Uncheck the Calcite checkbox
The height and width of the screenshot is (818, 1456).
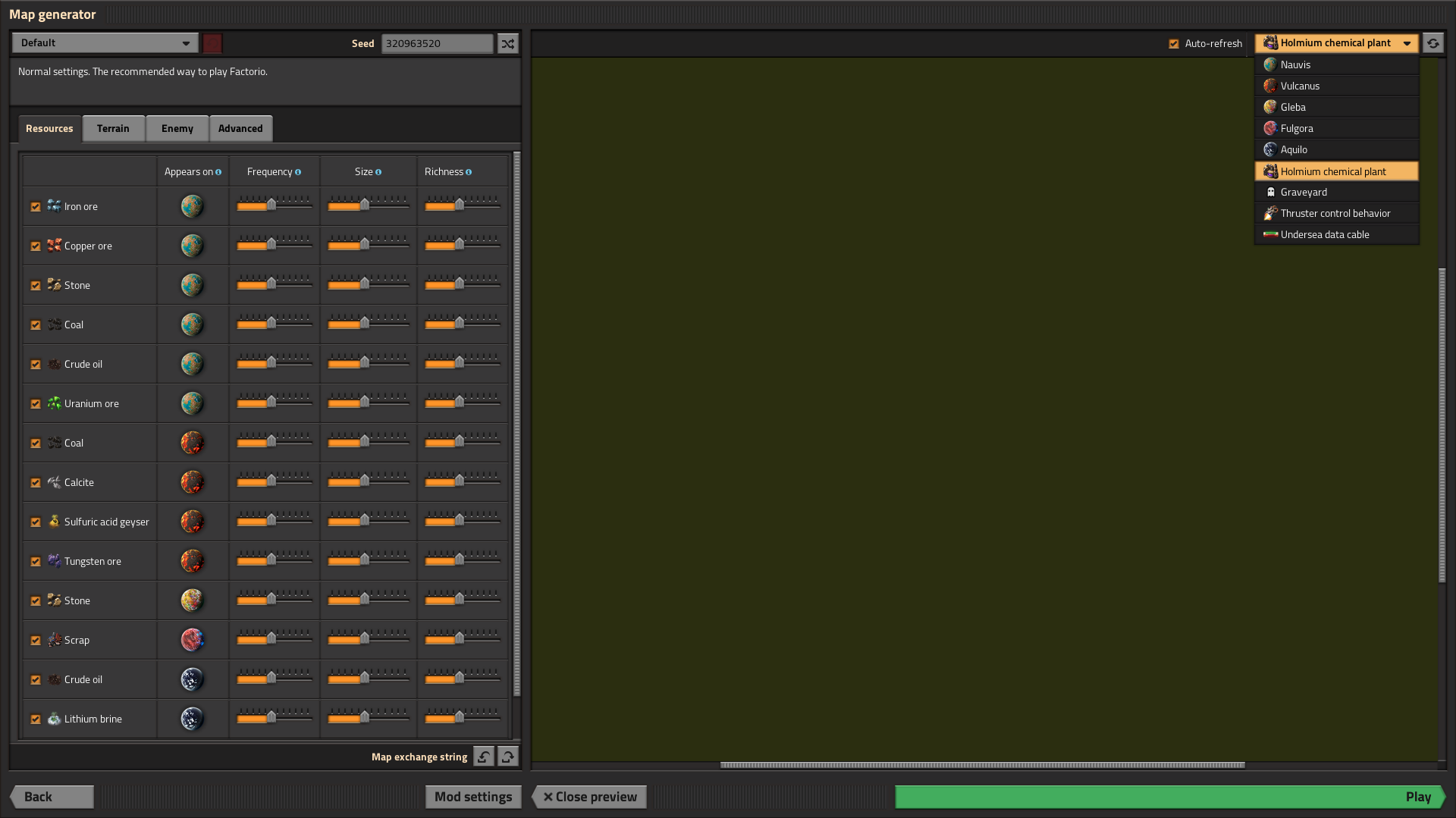(36, 483)
